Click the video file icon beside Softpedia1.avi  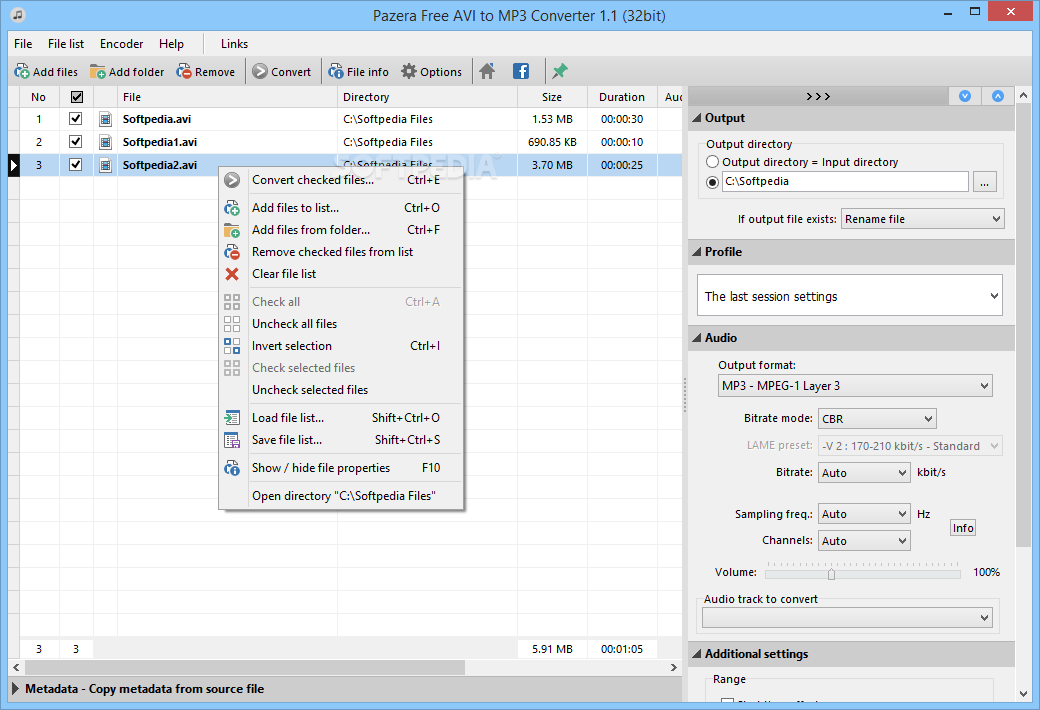[x=105, y=142]
